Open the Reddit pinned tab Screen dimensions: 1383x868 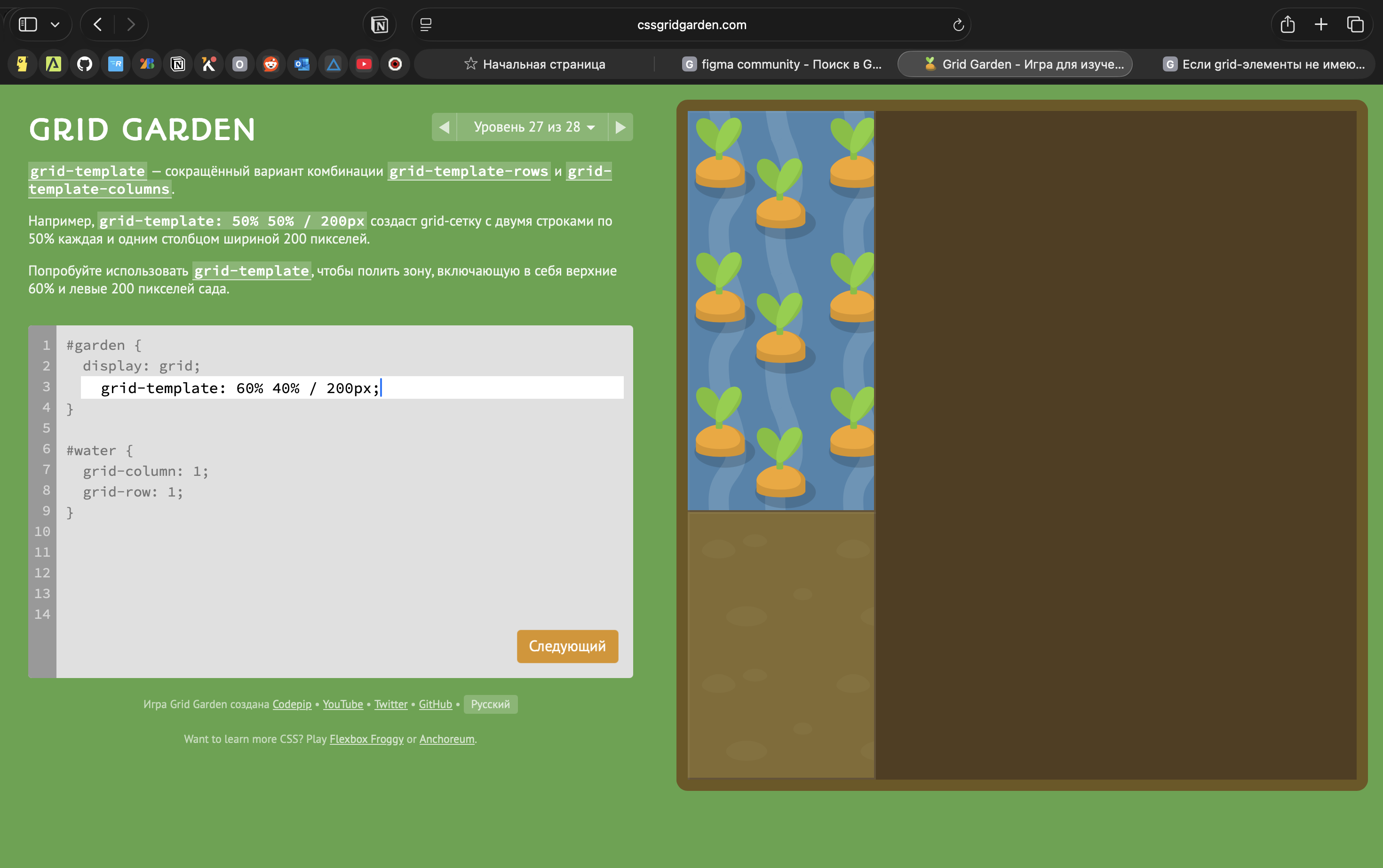(x=270, y=64)
